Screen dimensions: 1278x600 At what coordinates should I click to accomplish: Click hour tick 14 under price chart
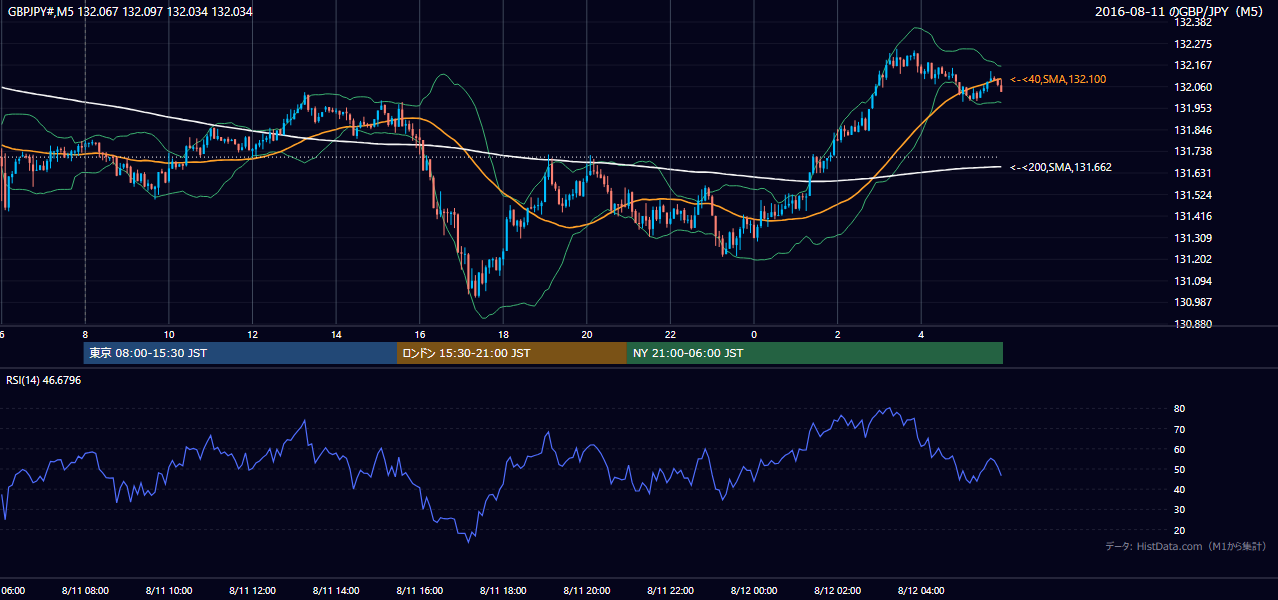pos(336,335)
